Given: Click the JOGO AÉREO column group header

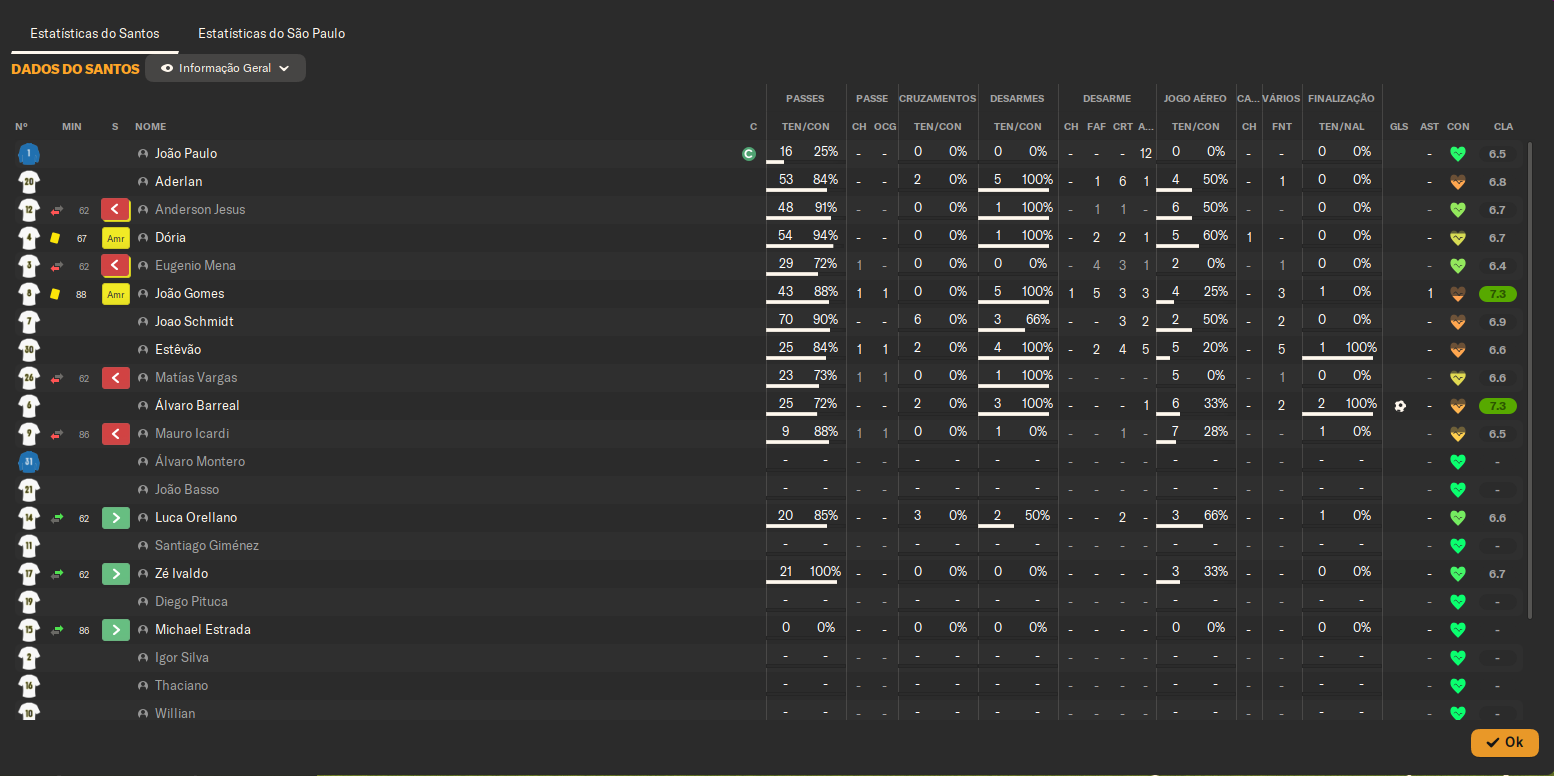Looking at the screenshot, I should point(1196,99).
